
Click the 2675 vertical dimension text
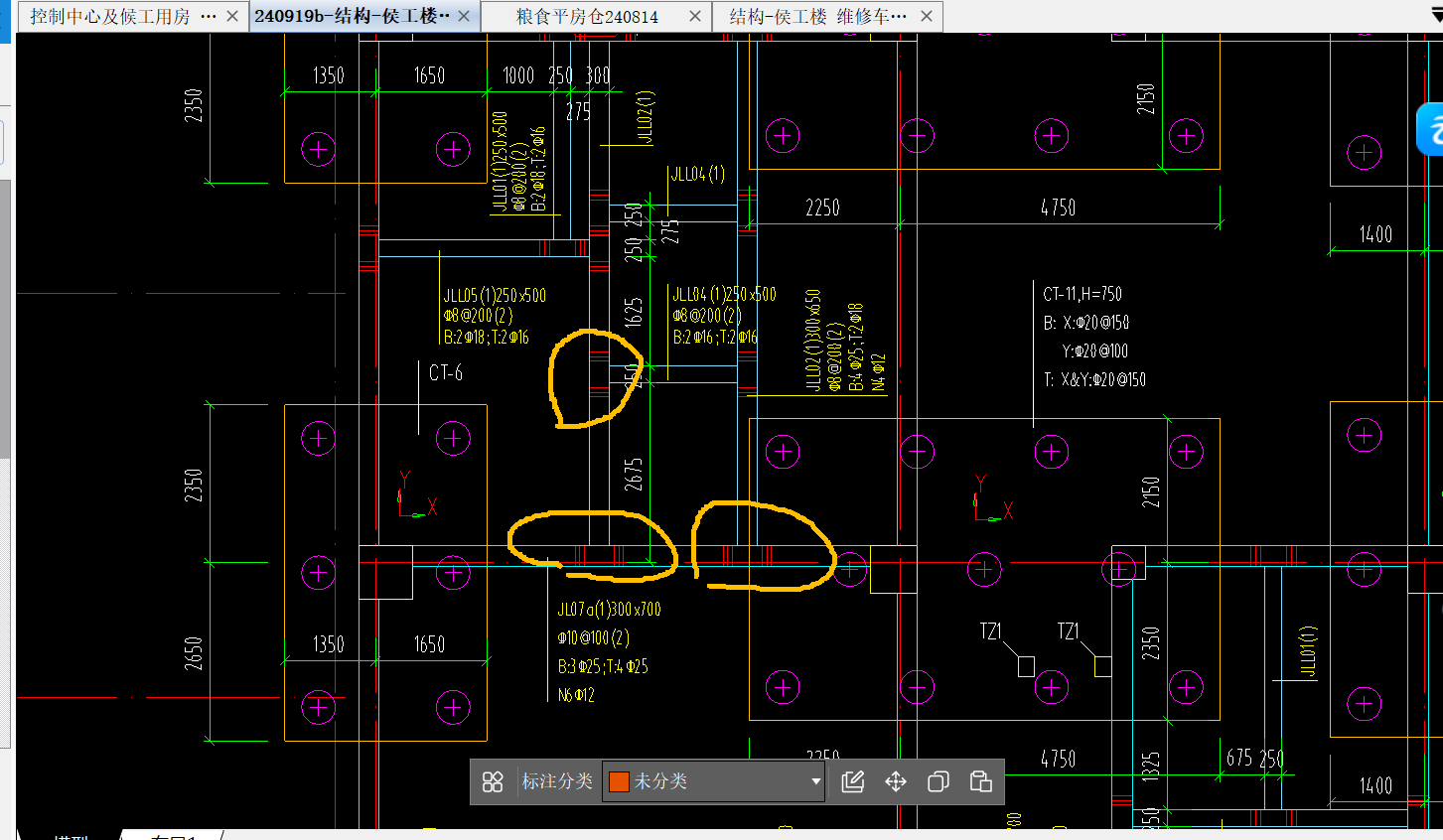point(634,475)
